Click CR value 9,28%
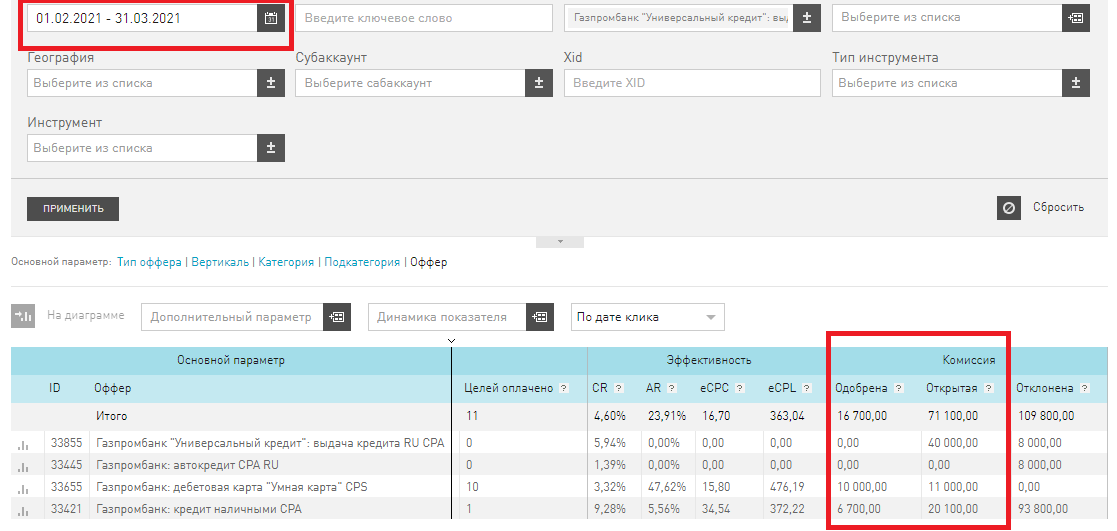Screen dimensions: 1117x531 (x=609, y=509)
